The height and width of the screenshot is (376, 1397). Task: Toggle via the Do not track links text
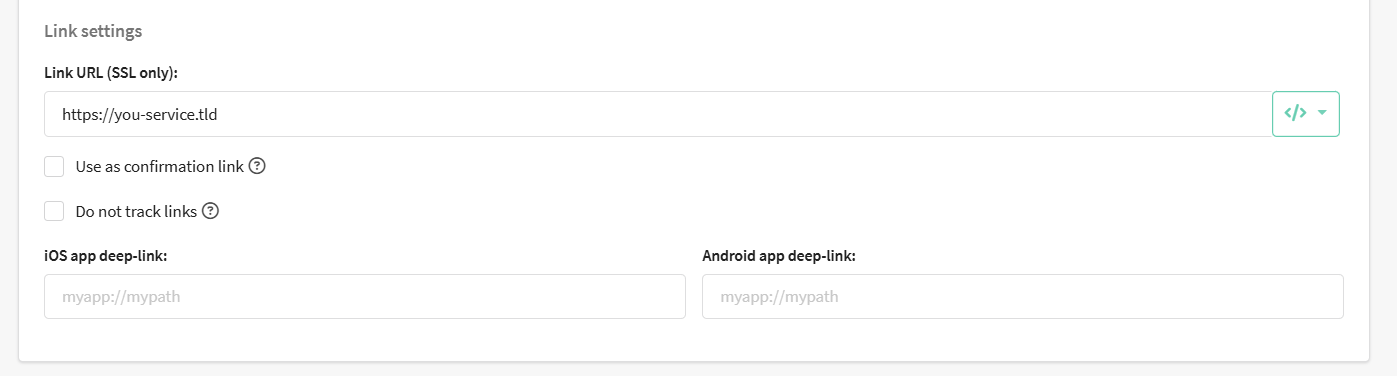pos(136,211)
